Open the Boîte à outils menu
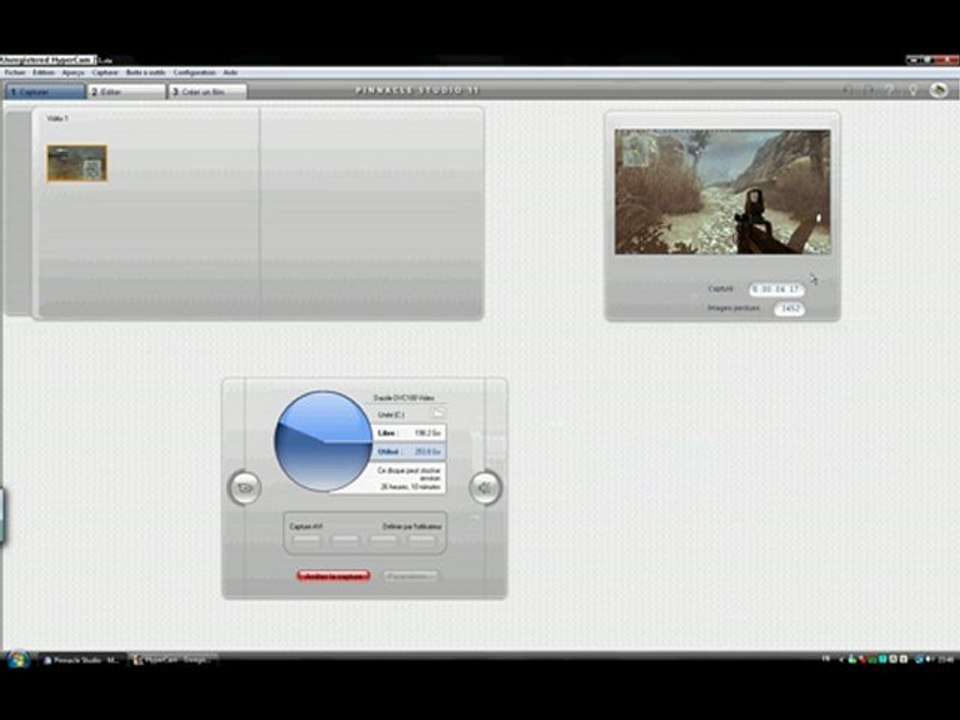960x720 pixels. click(146, 73)
